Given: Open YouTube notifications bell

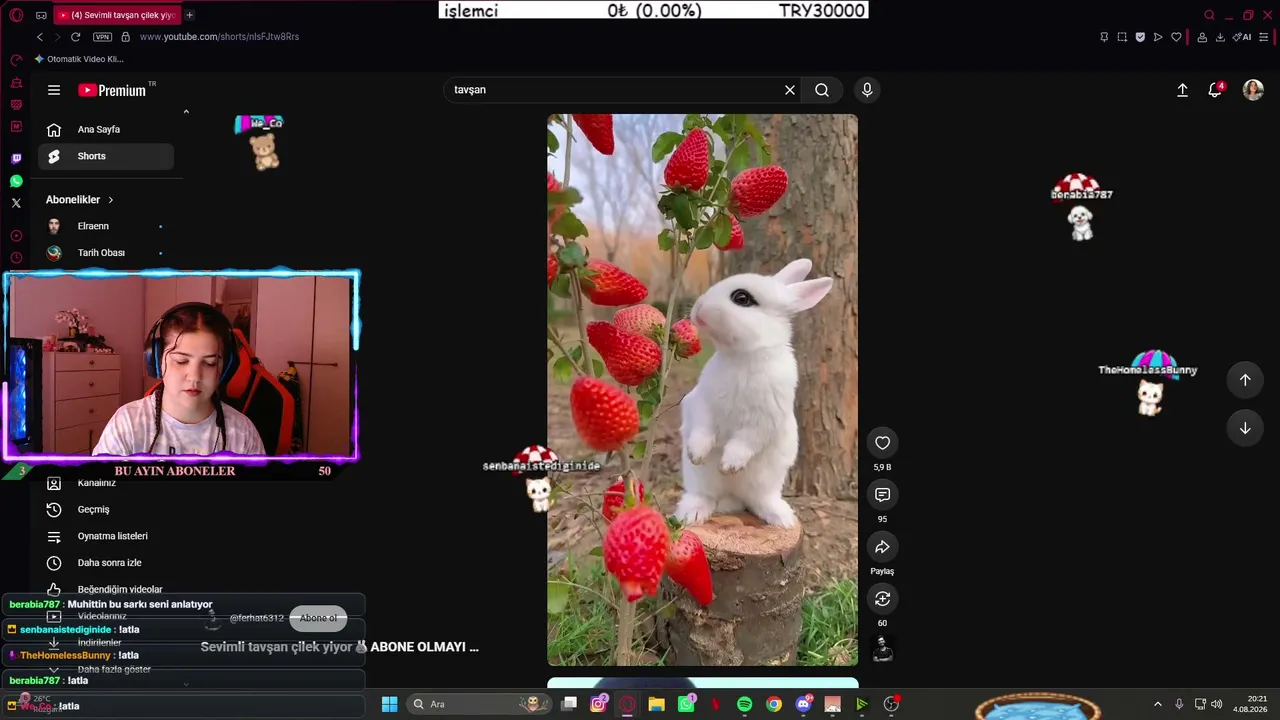Looking at the screenshot, I should (1215, 90).
